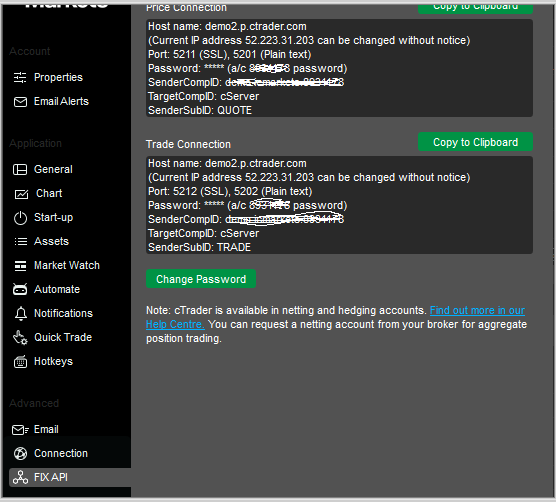Click the Trade Connection details text box
The height and width of the screenshot is (502, 556).
(339, 205)
